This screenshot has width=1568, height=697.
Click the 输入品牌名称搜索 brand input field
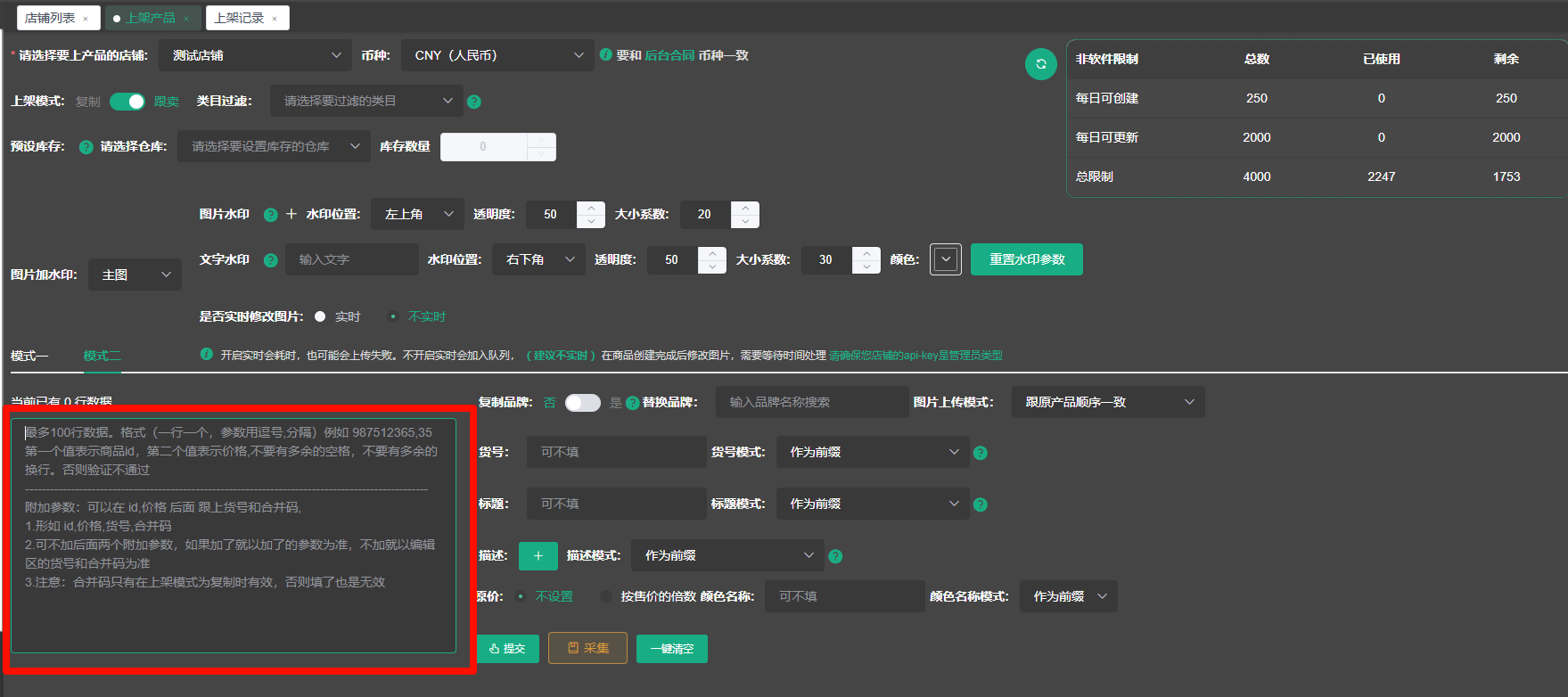811,402
